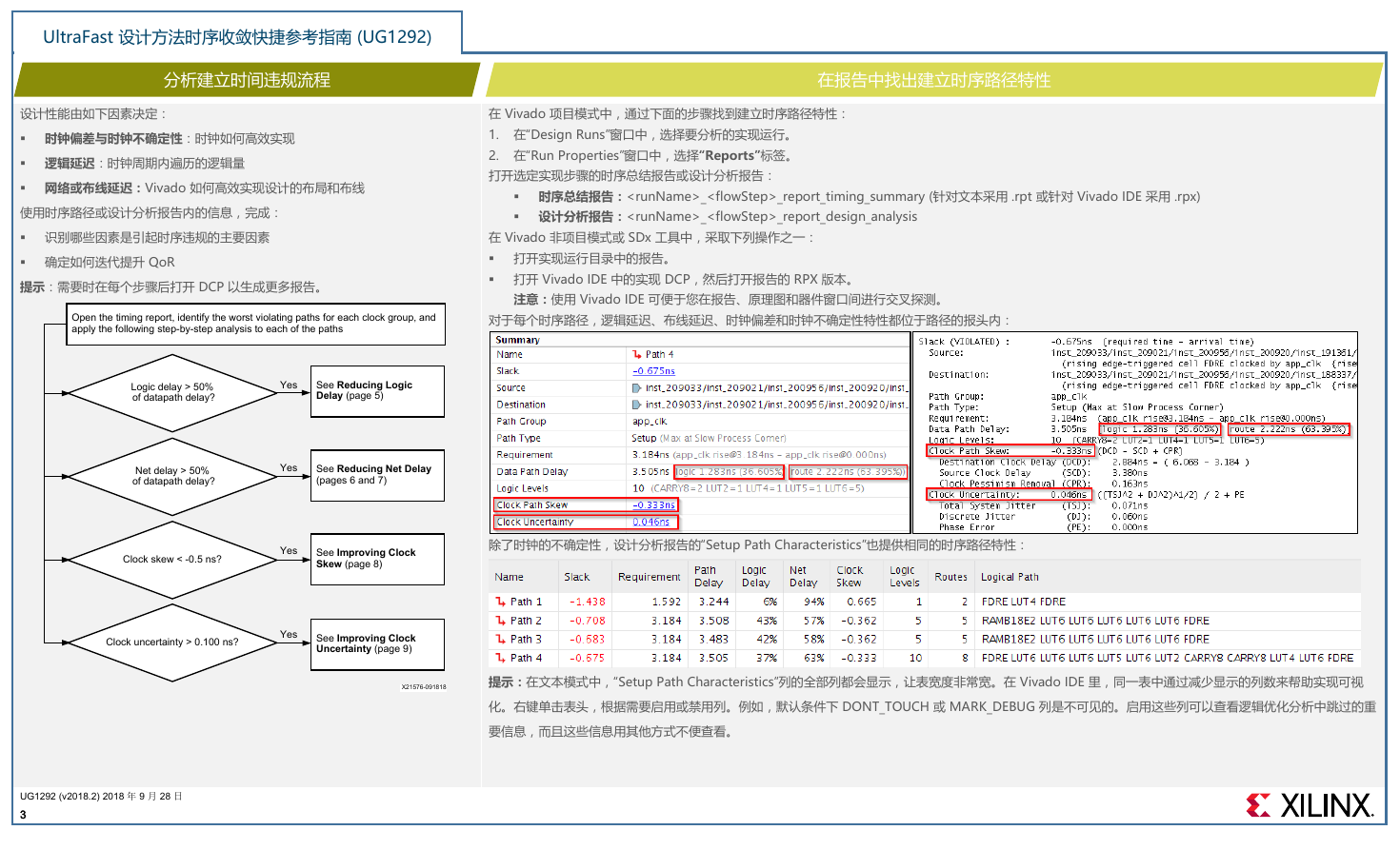Click the Path Group row value app_clk

650,421
